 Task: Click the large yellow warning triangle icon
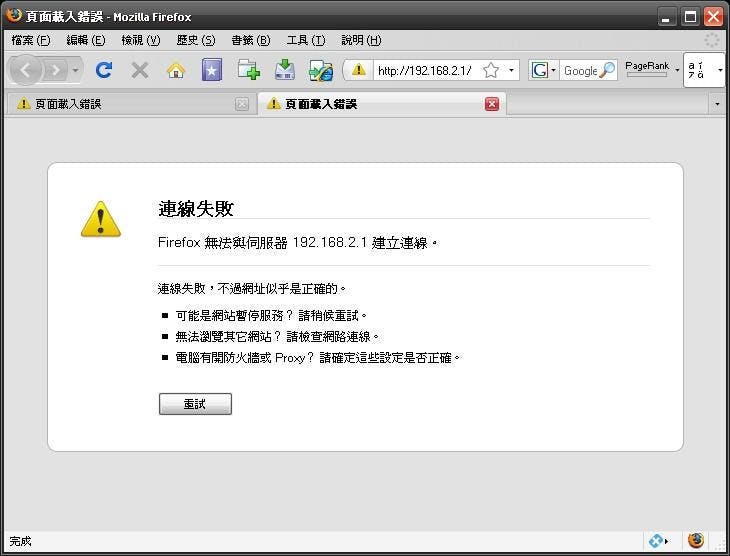click(101, 219)
